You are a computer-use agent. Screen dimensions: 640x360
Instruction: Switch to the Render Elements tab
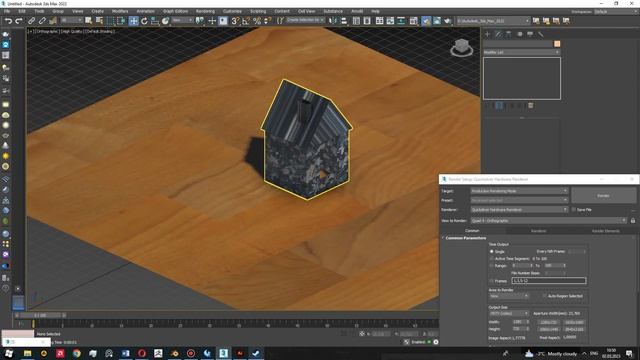(605, 231)
